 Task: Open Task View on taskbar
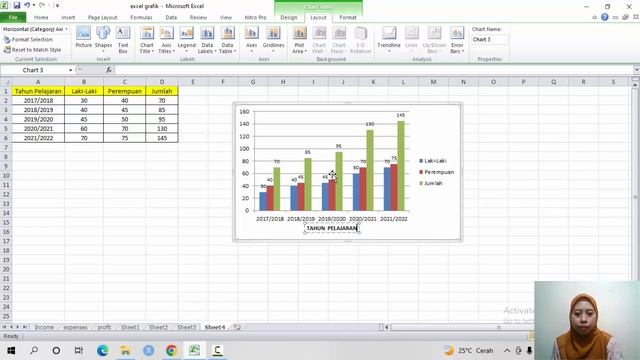click(78, 350)
